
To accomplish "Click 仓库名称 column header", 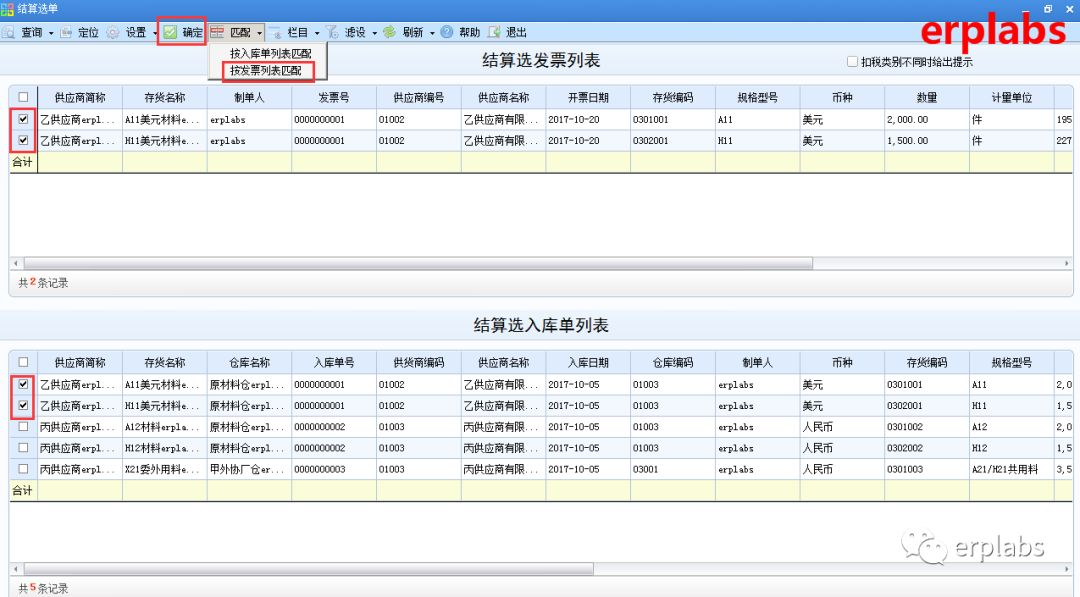I will [249, 362].
